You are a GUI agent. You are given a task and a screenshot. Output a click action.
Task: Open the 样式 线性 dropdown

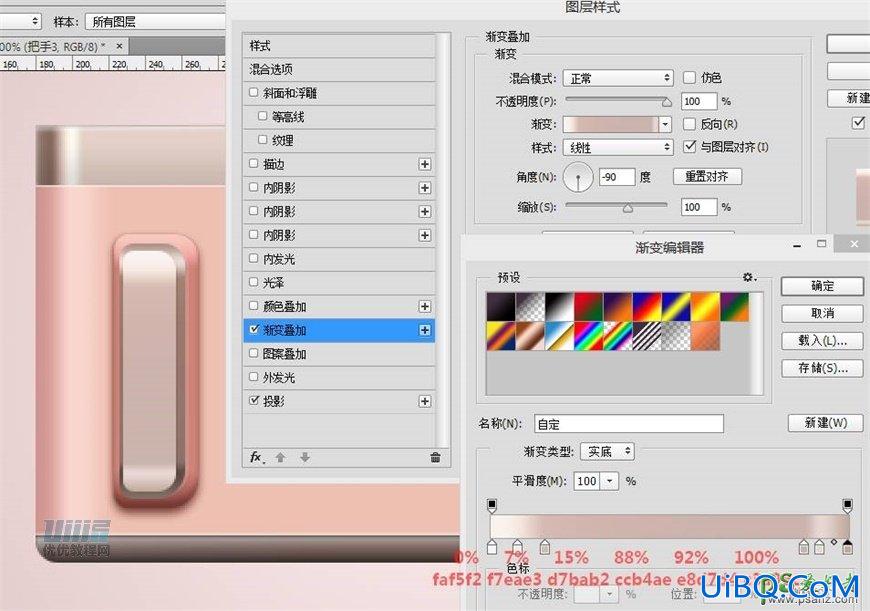[618, 148]
